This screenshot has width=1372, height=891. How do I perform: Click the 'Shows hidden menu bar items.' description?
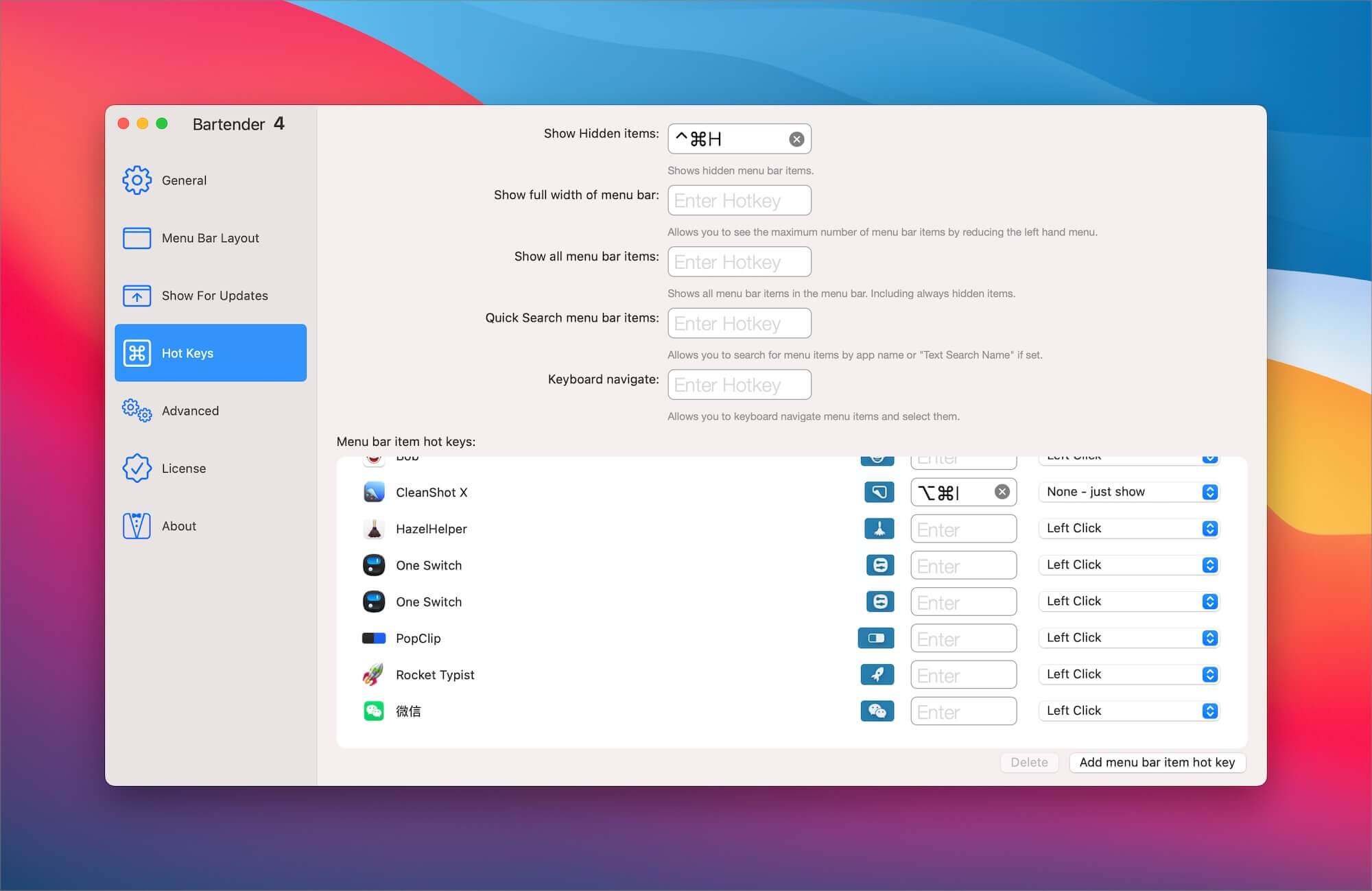(x=740, y=171)
